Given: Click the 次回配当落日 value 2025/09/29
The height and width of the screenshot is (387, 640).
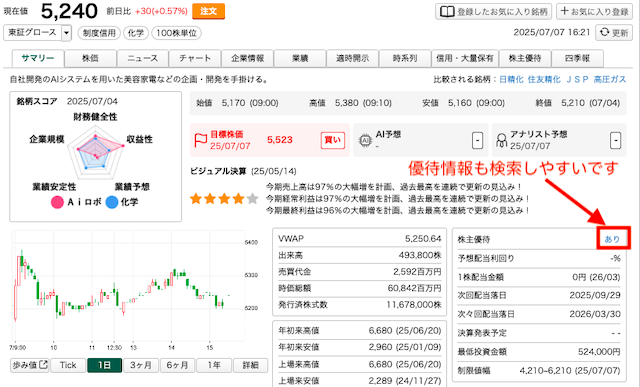Looking at the screenshot, I should [595, 295].
